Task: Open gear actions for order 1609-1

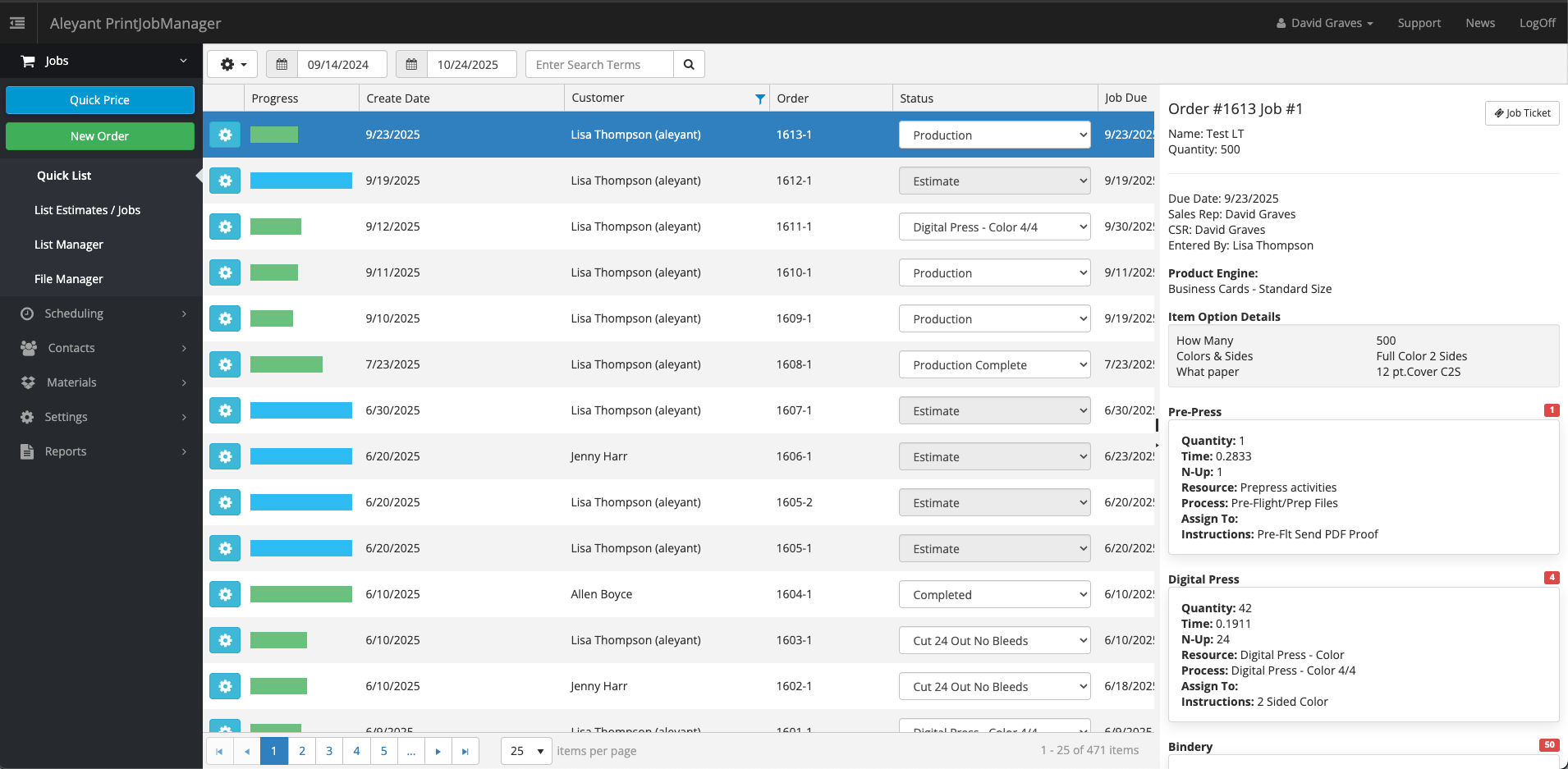Action: tap(225, 318)
